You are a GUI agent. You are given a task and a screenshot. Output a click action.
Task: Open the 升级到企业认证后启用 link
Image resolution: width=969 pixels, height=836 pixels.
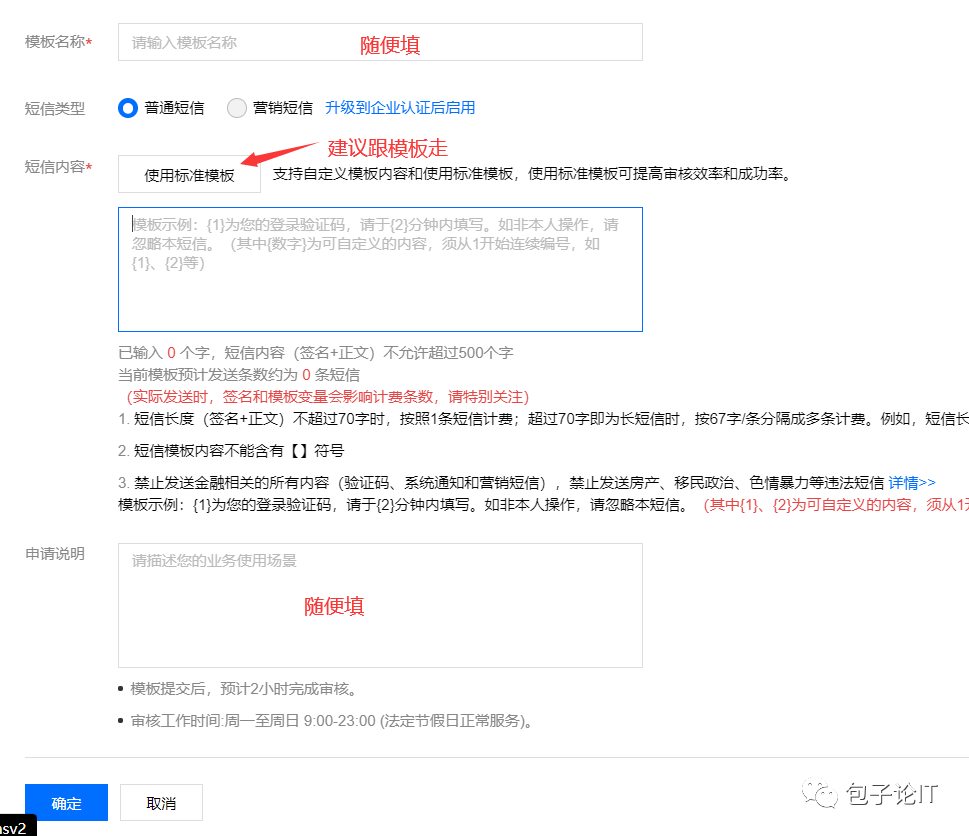[x=400, y=108]
